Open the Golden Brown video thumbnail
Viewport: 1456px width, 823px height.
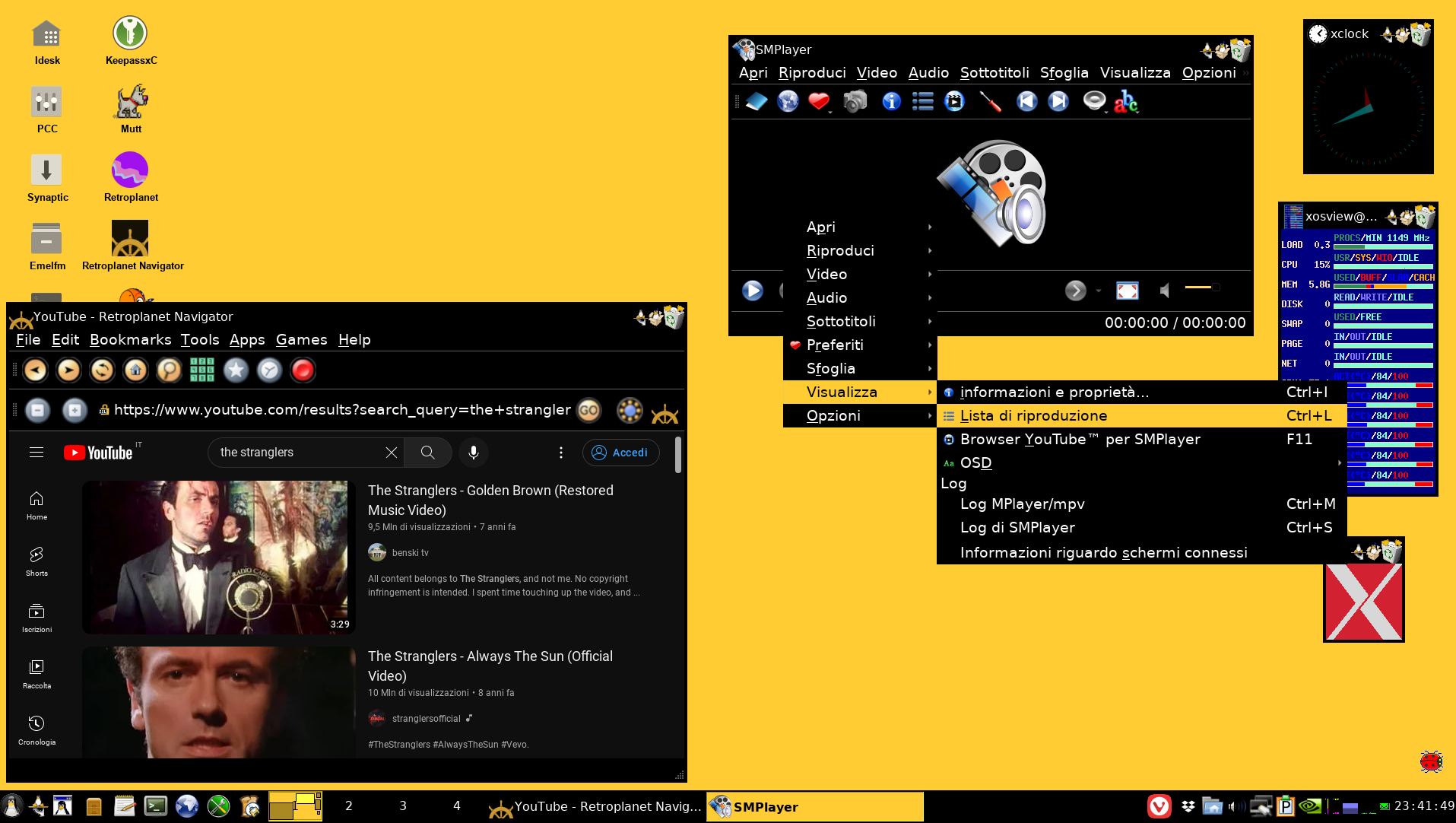coord(219,557)
